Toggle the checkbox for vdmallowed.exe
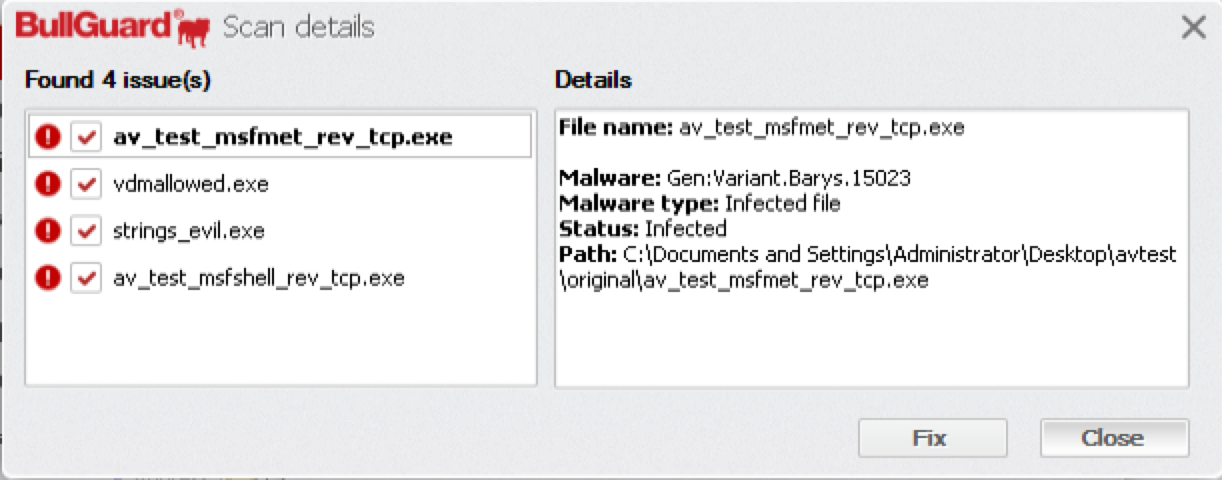This screenshot has width=1222, height=480. point(85,184)
